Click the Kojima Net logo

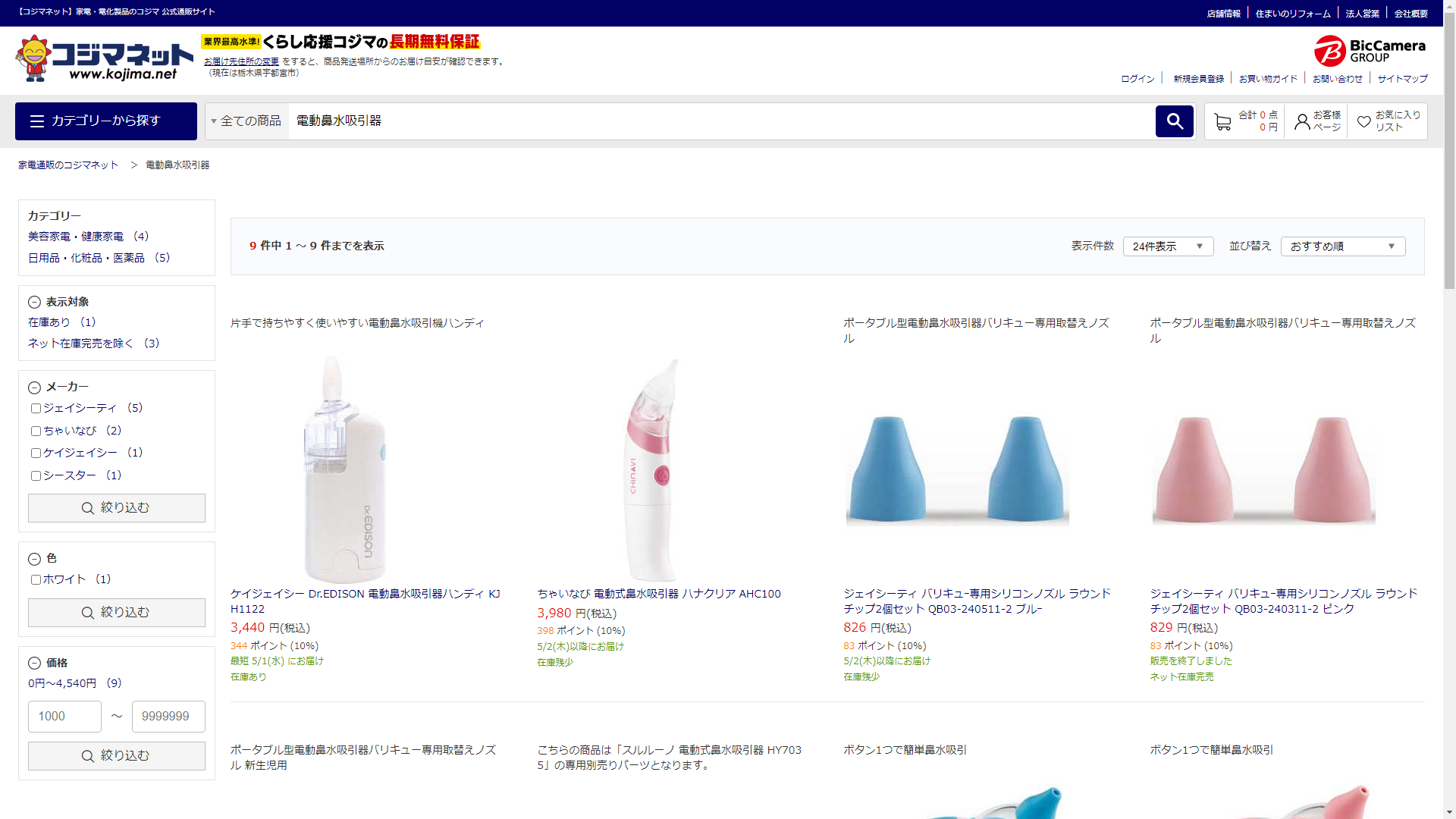[105, 58]
